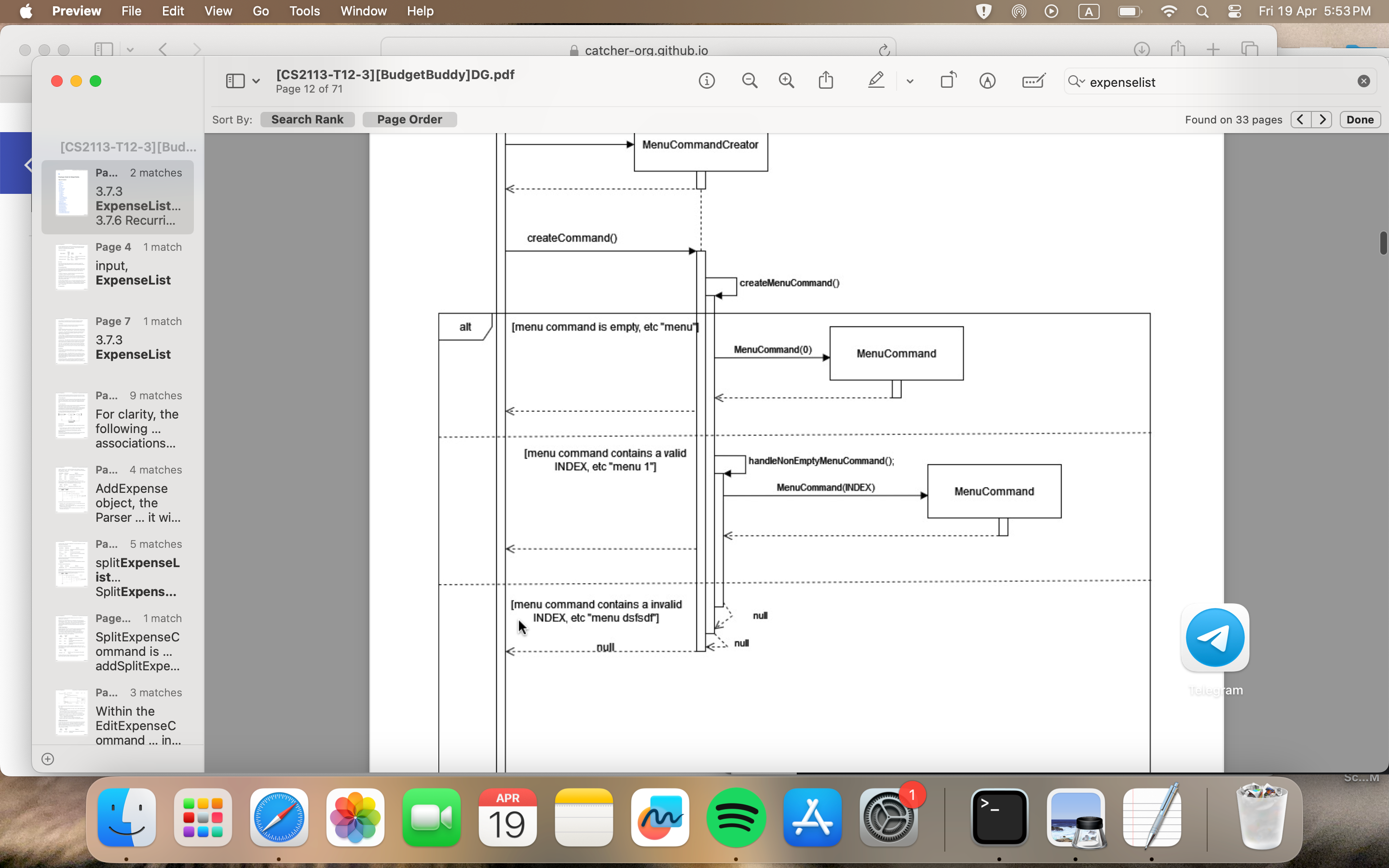Screen dimensions: 1389x868
Task: Open the Tools menu
Action: 304,11
